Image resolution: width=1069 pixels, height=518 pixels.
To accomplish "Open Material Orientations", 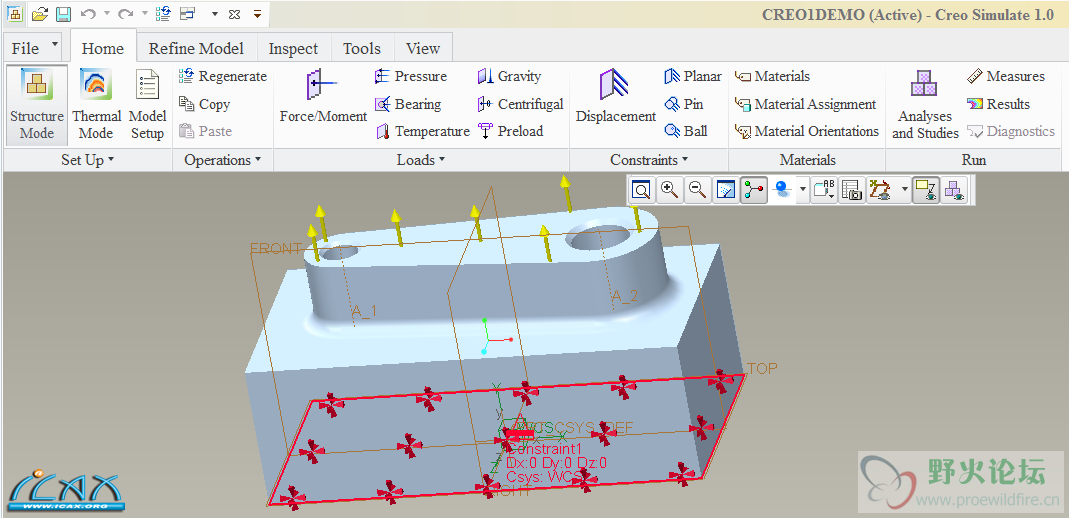I will point(807,131).
